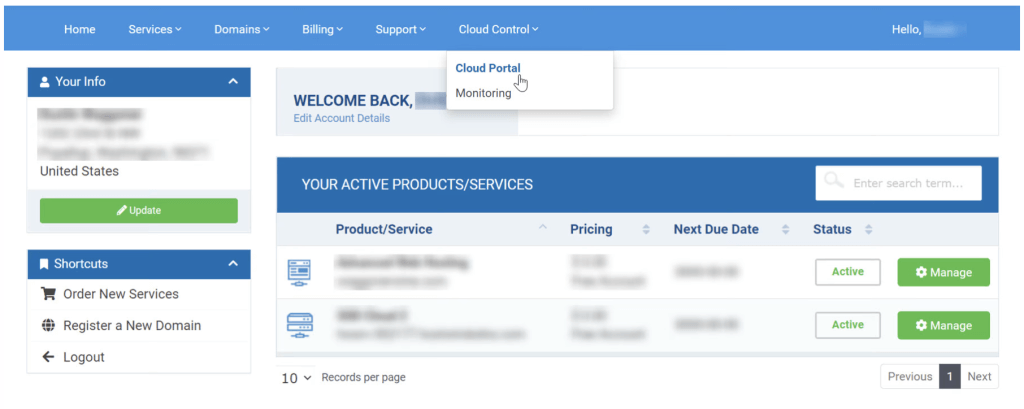Image resolution: width=1024 pixels, height=409 pixels.
Task: Click the Manage button for the first service
Action: click(943, 272)
